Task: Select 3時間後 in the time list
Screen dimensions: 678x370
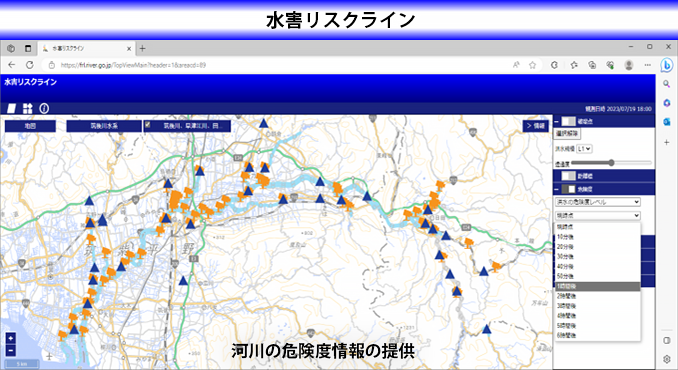Action: [x=597, y=306]
